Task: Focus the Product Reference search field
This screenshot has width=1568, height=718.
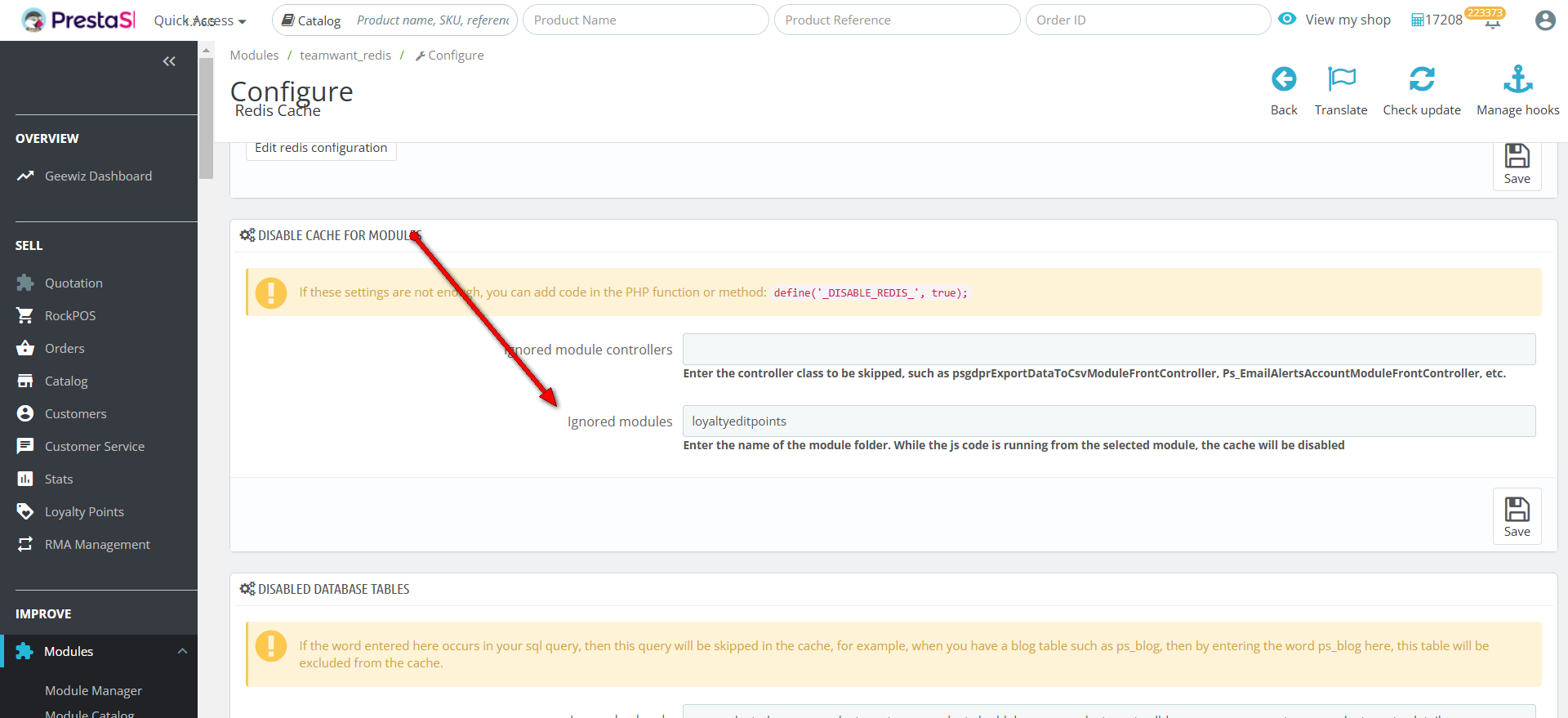Action: pos(897,20)
